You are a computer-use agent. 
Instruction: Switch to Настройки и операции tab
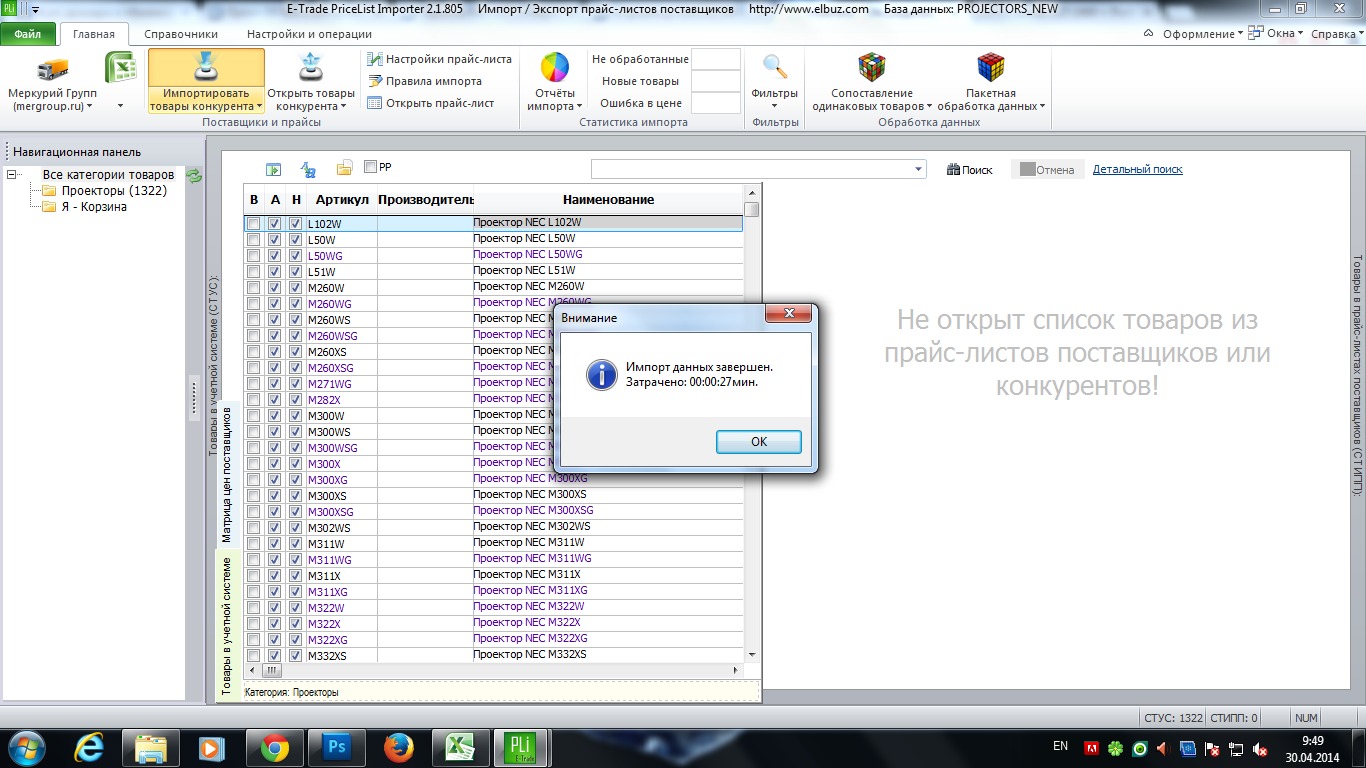pos(309,34)
